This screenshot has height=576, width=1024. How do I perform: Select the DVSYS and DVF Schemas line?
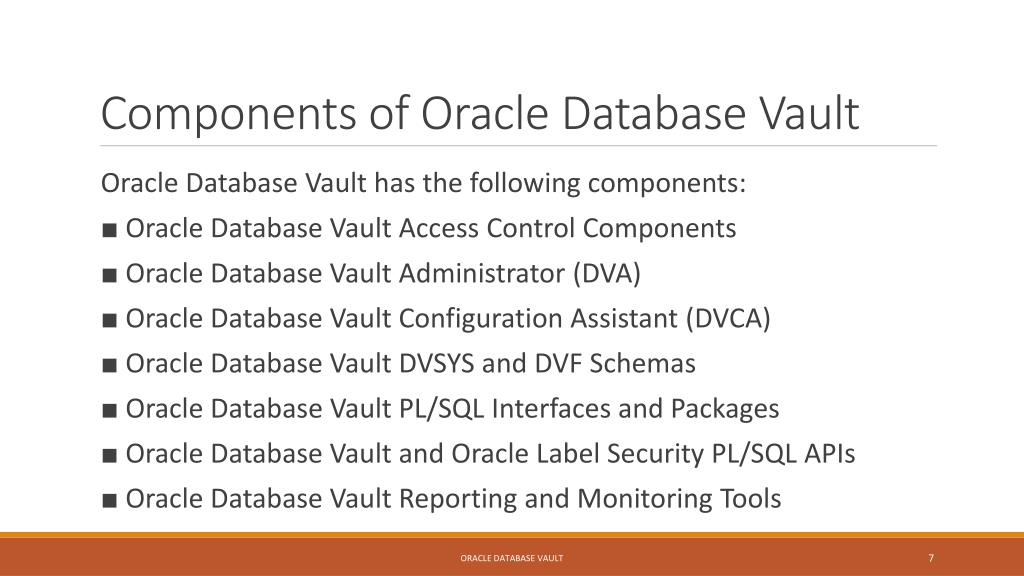[x=411, y=364]
